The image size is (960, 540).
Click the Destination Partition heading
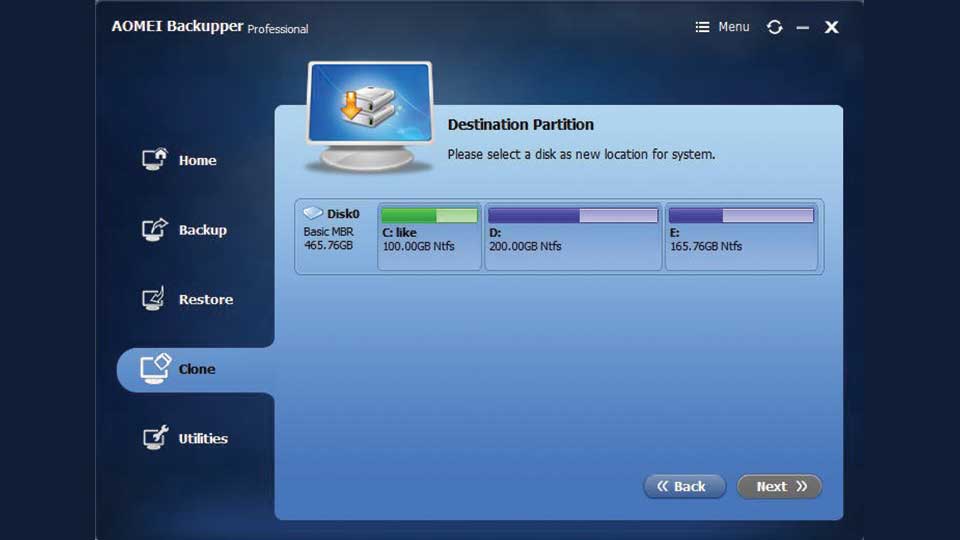pos(520,124)
